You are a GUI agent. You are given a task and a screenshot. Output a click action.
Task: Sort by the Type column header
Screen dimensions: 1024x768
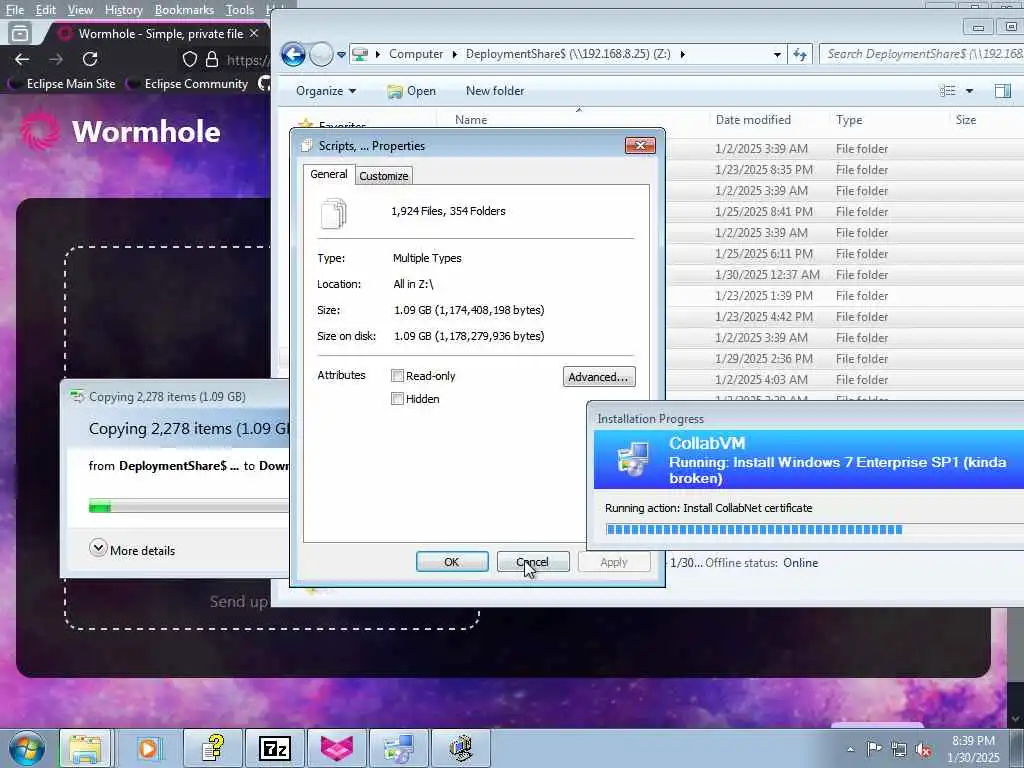coord(849,120)
